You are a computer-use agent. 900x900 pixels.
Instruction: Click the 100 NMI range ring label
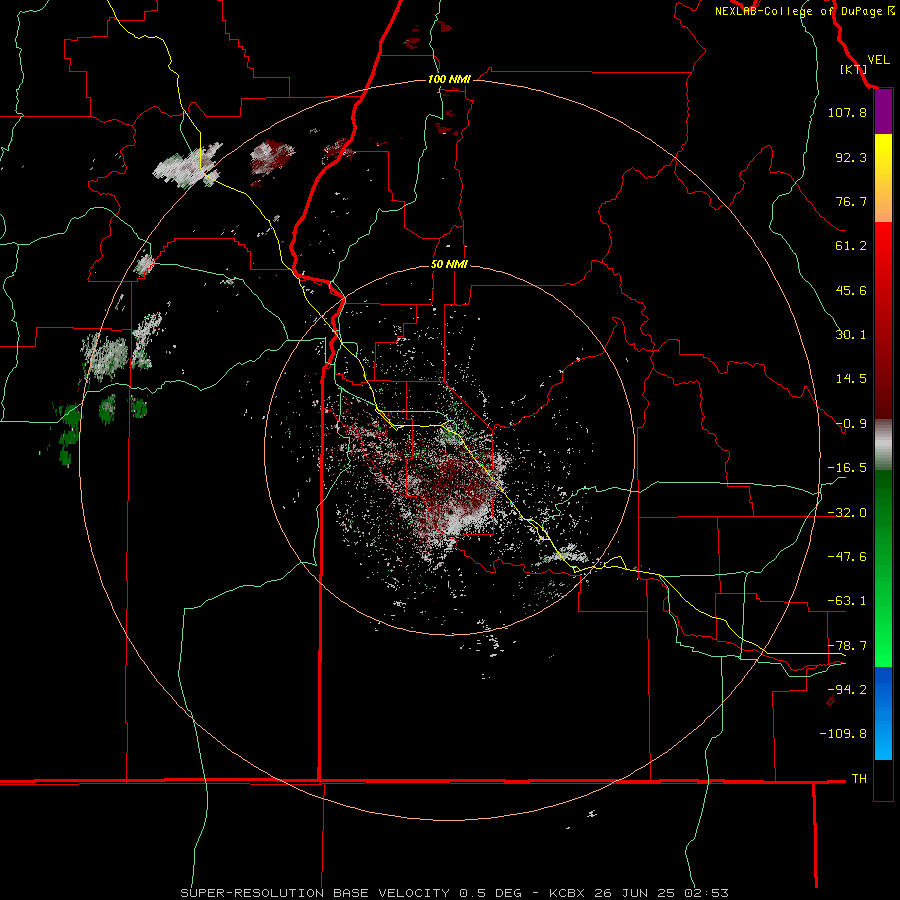coord(449,79)
